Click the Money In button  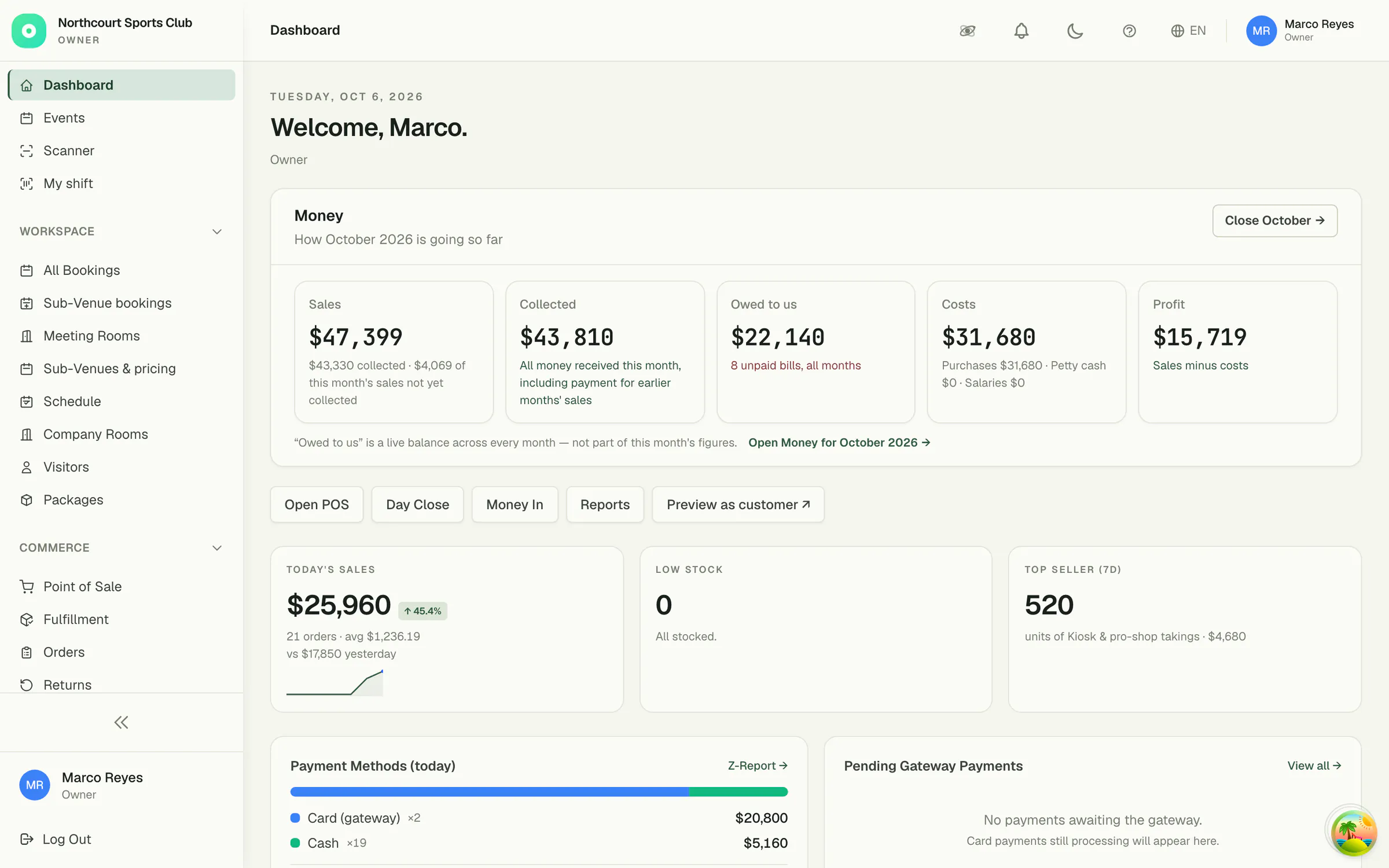(x=515, y=505)
